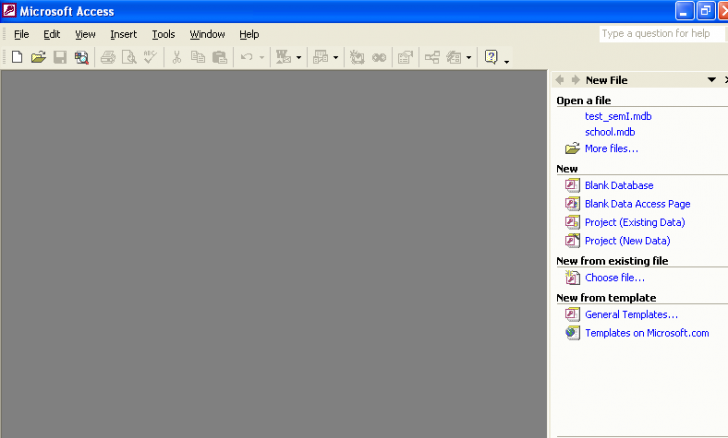Open recent file school.mdb
This screenshot has width=728, height=438.
click(609, 132)
